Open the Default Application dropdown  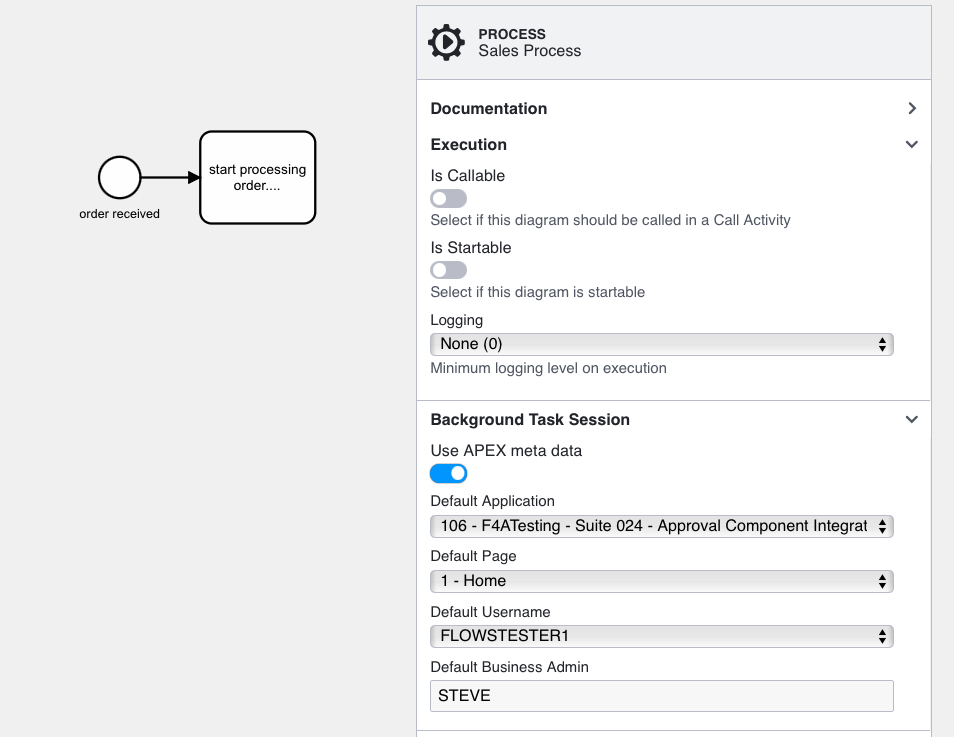coord(661,526)
